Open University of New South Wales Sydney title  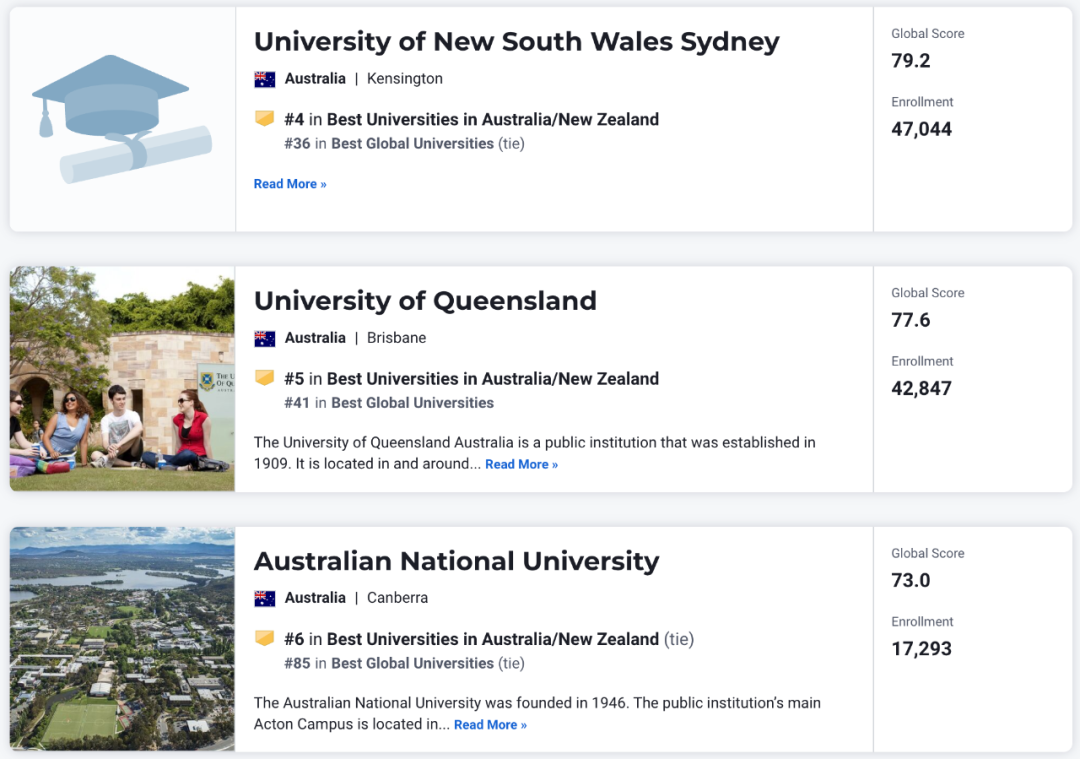(517, 42)
